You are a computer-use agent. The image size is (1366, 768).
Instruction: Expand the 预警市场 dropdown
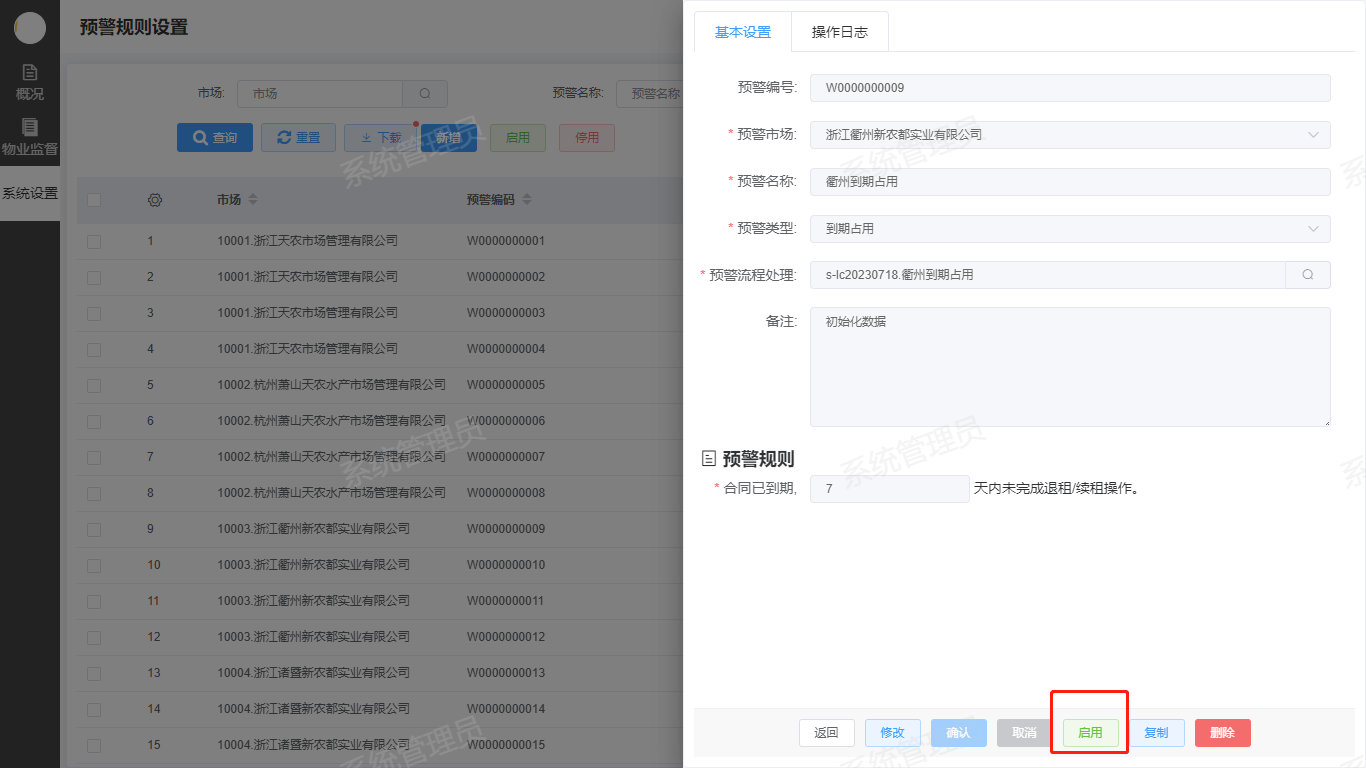click(x=1070, y=135)
